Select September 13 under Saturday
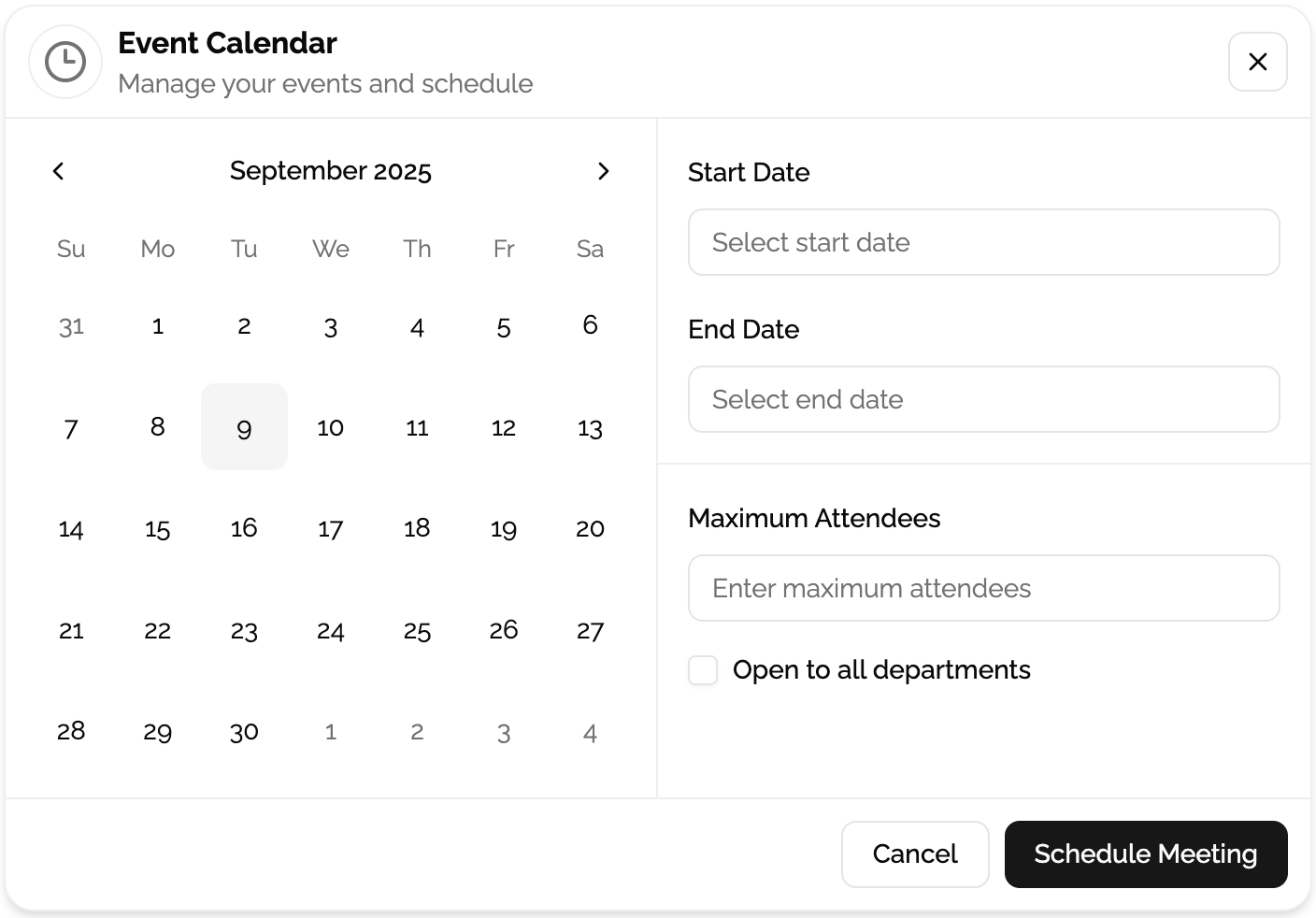Viewport: 1316px width, 918px height. coord(590,427)
